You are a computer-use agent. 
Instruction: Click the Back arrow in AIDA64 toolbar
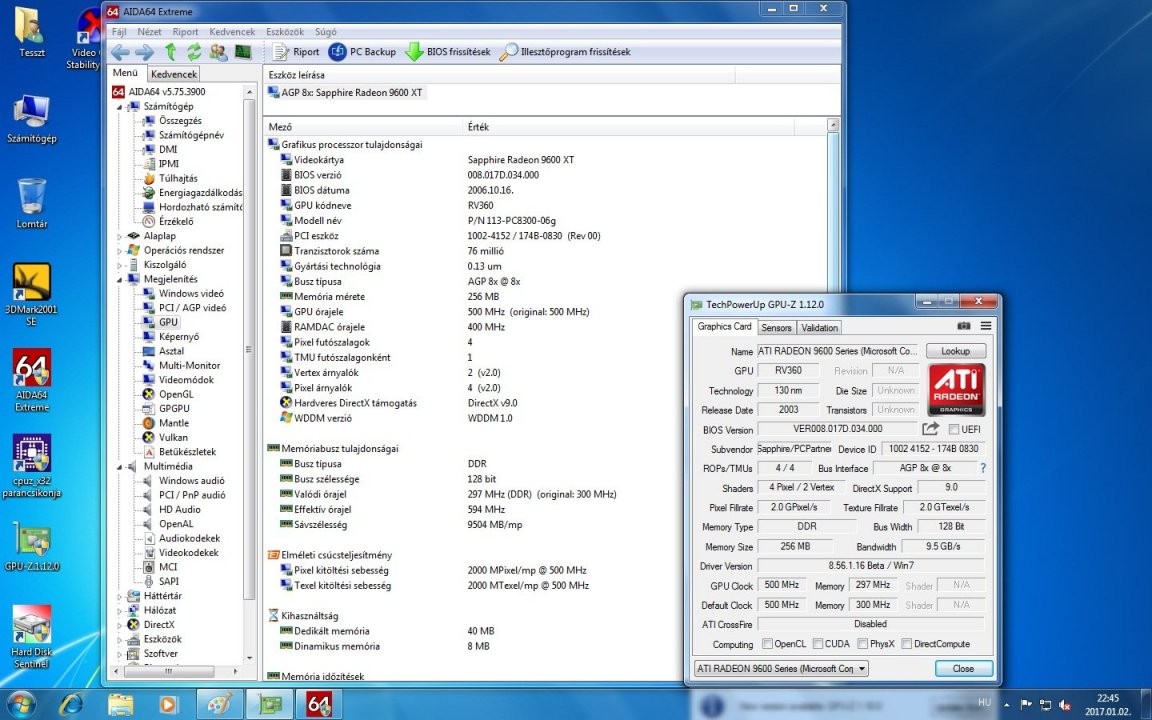[120, 52]
